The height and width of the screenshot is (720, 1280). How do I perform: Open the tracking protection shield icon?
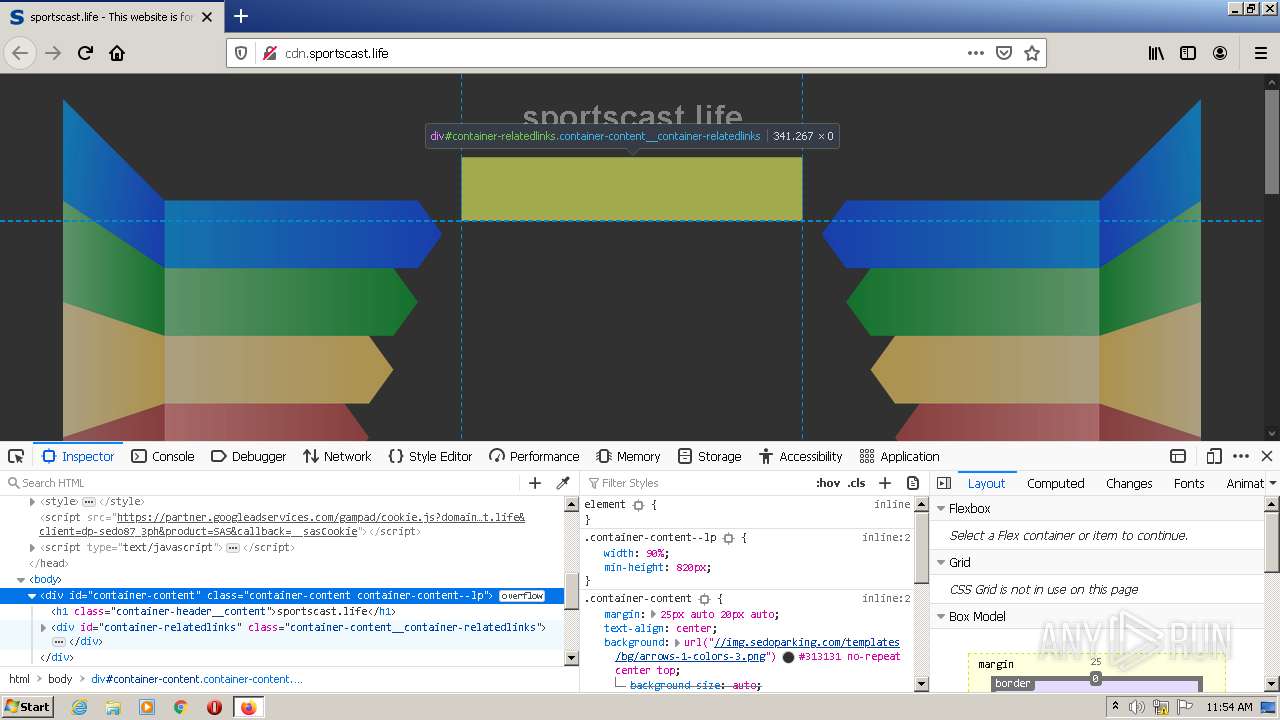[x=241, y=53]
